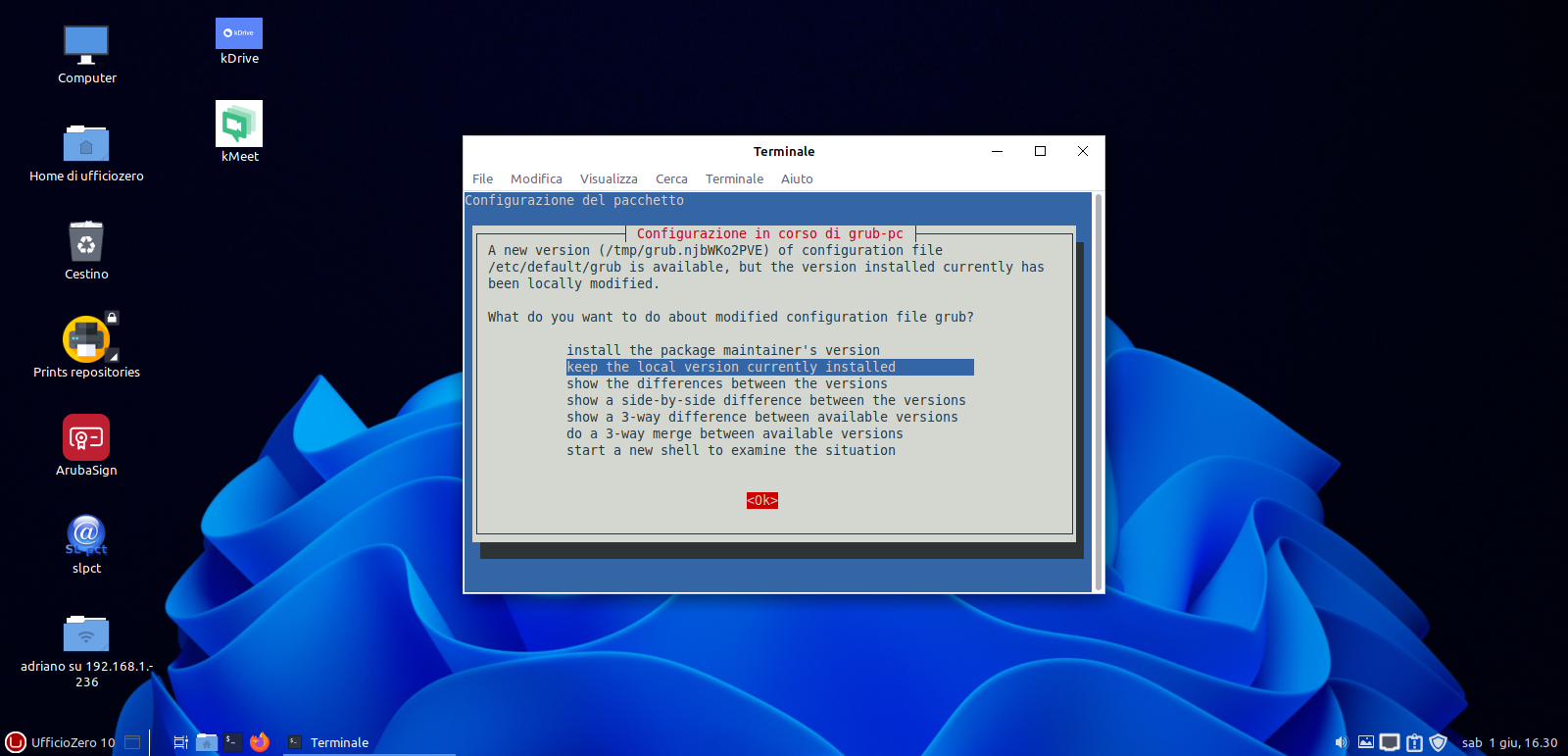Open the ArubaSign desktop application
The image size is (1568, 756).
point(86,438)
